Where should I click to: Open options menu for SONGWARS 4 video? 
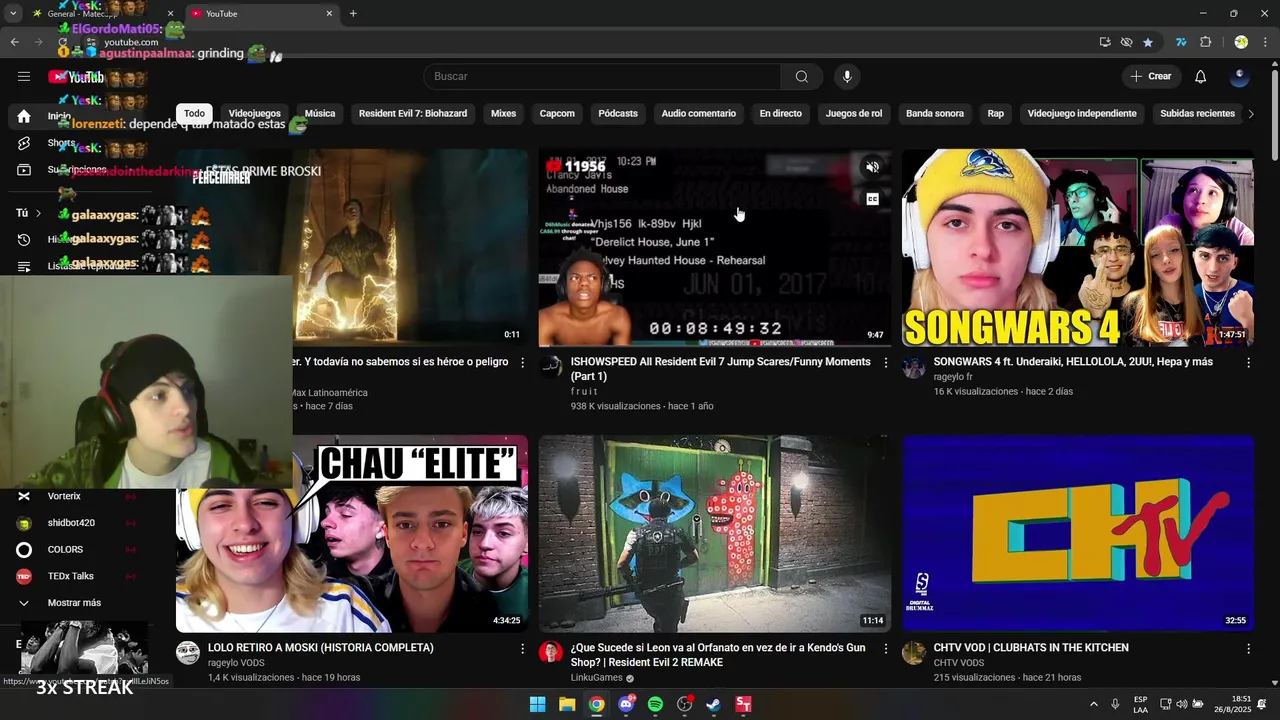(x=1248, y=363)
